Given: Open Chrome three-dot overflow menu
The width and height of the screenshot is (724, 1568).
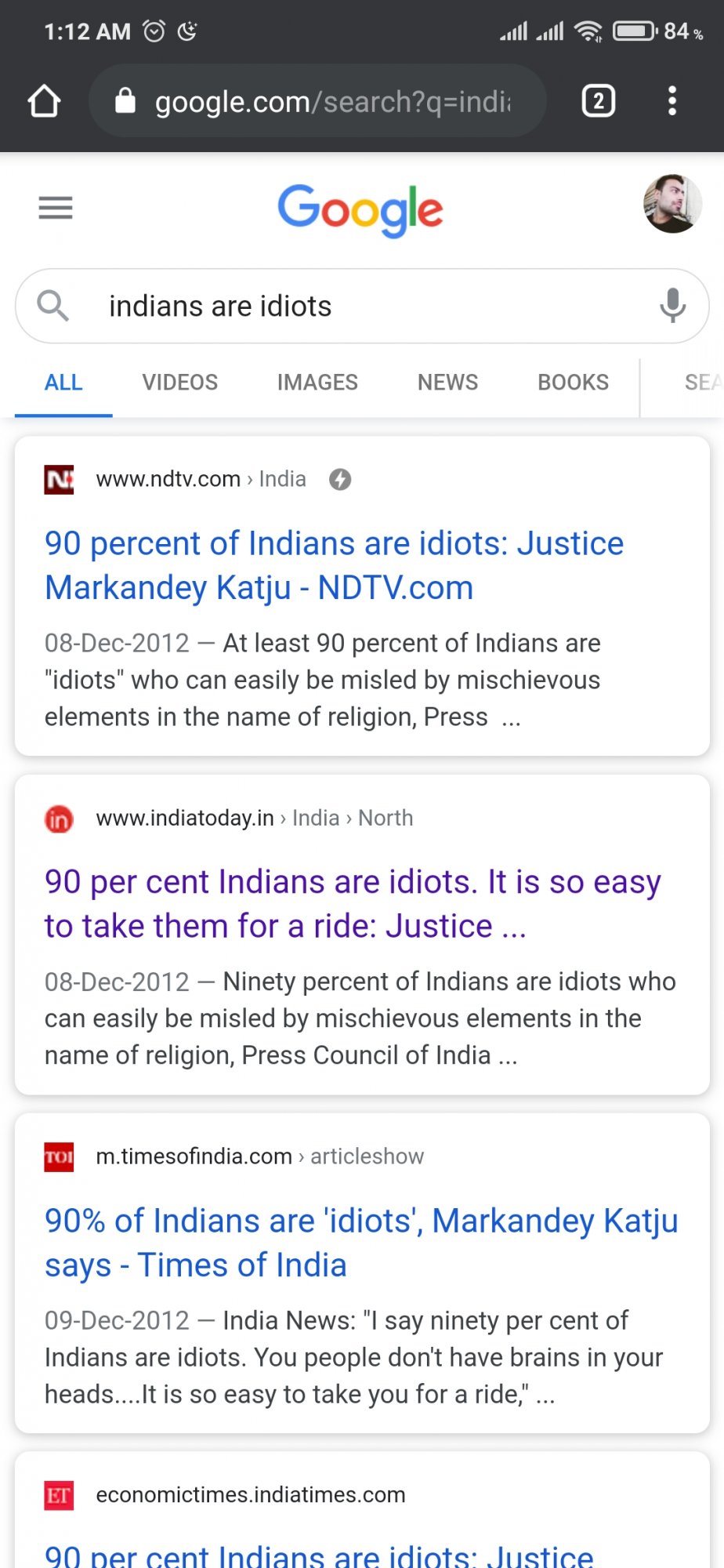Looking at the screenshot, I should click(x=672, y=101).
